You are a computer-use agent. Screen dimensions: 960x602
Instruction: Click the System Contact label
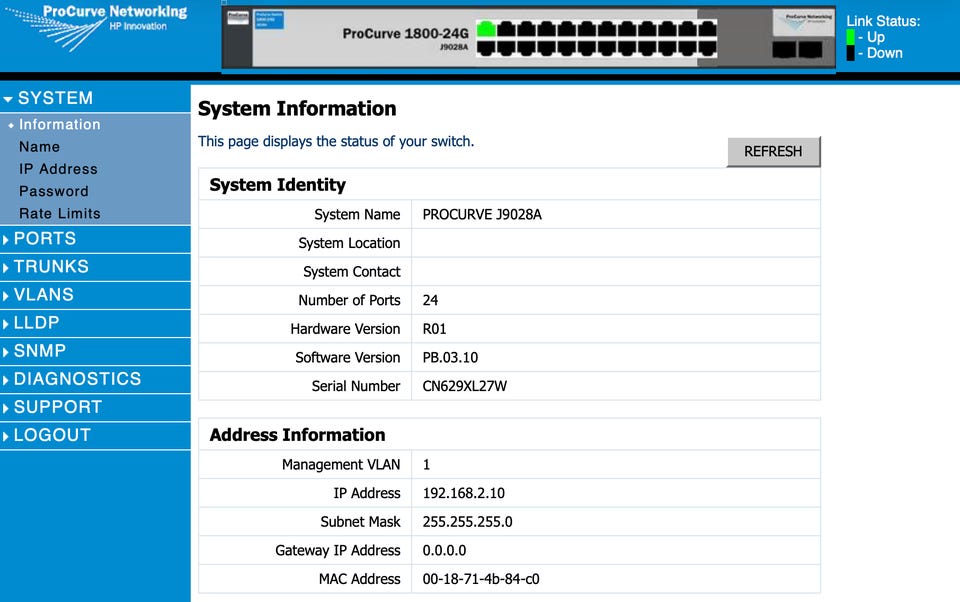351,271
